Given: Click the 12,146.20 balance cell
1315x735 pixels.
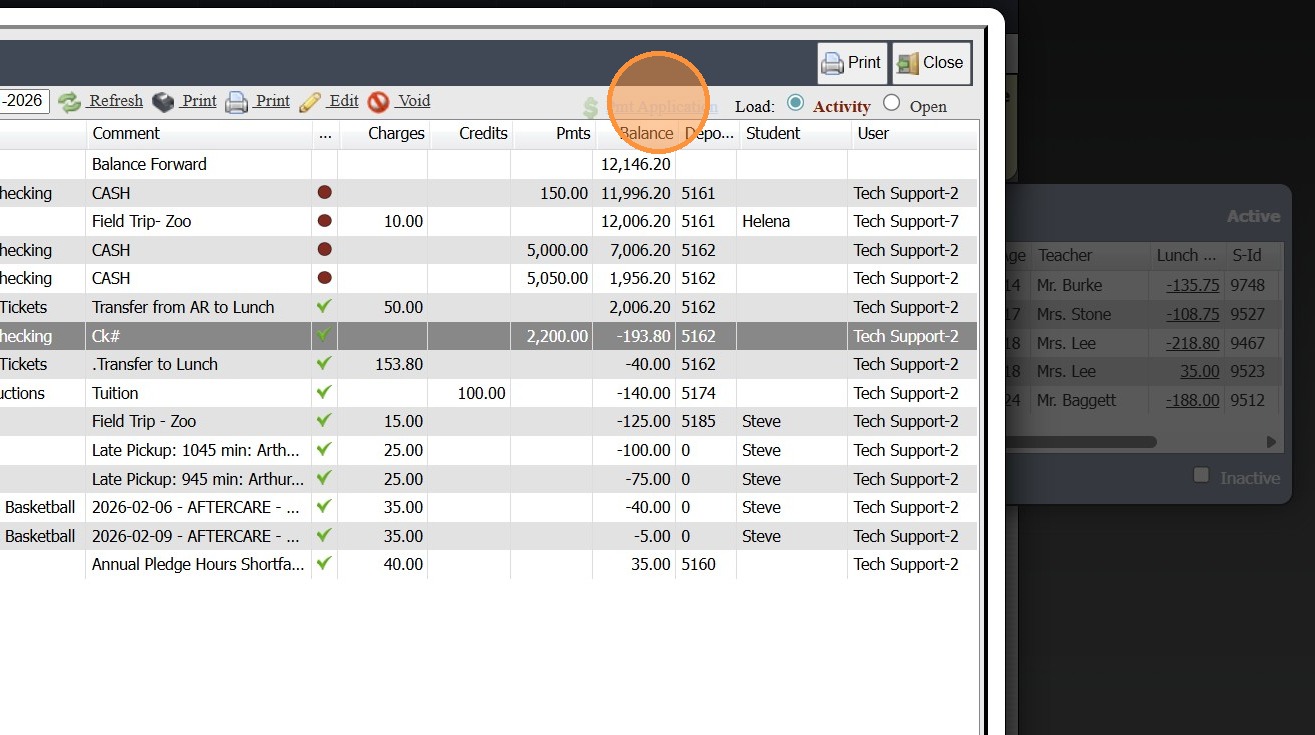Looking at the screenshot, I should [635, 164].
